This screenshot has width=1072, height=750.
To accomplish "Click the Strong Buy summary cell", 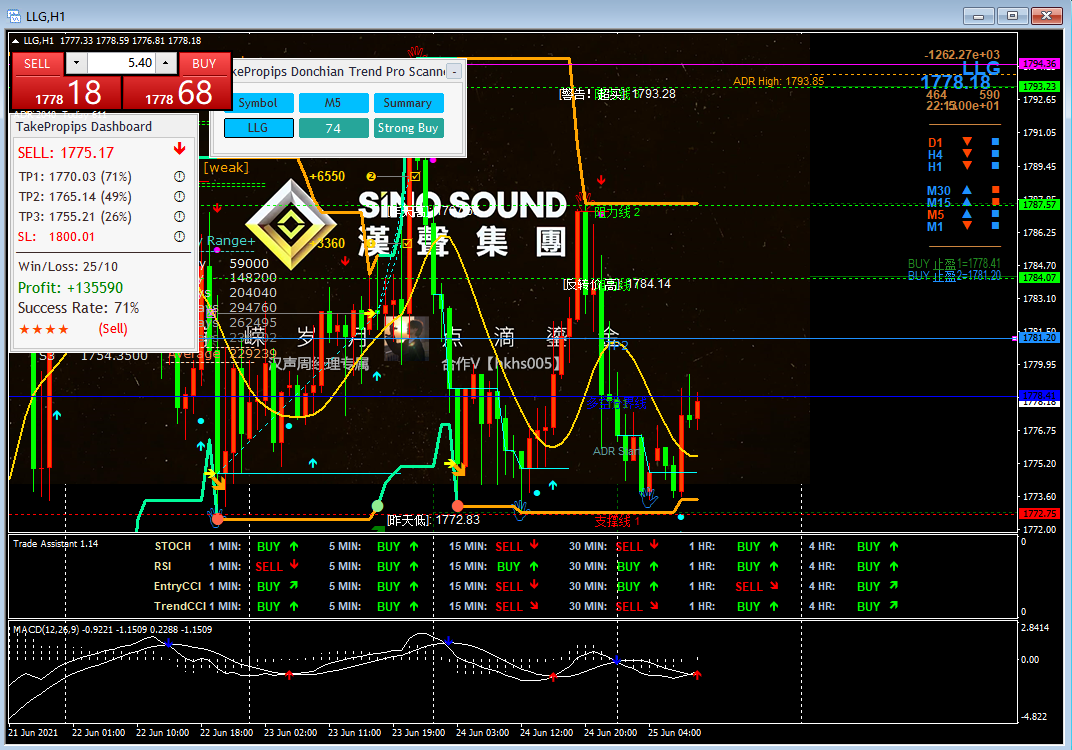I will click(408, 128).
